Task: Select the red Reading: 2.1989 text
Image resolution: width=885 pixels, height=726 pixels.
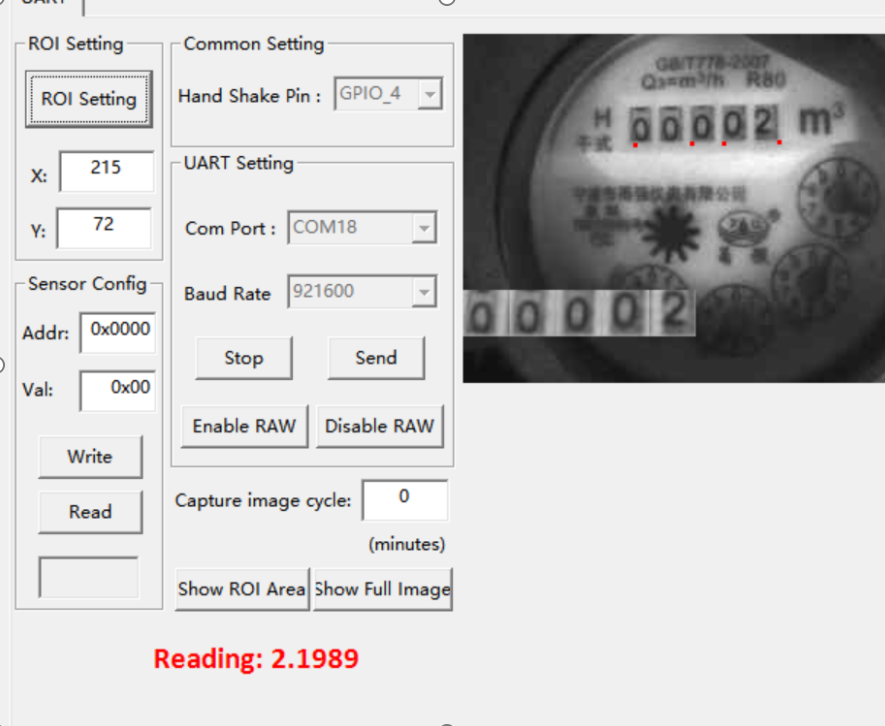Action: tap(256, 659)
